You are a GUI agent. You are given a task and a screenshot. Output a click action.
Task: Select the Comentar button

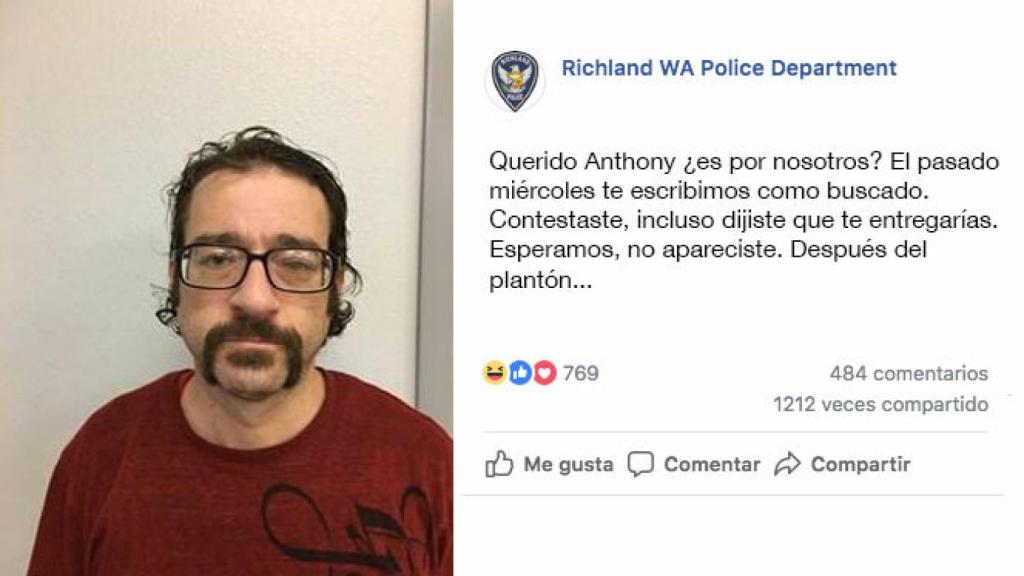point(694,464)
